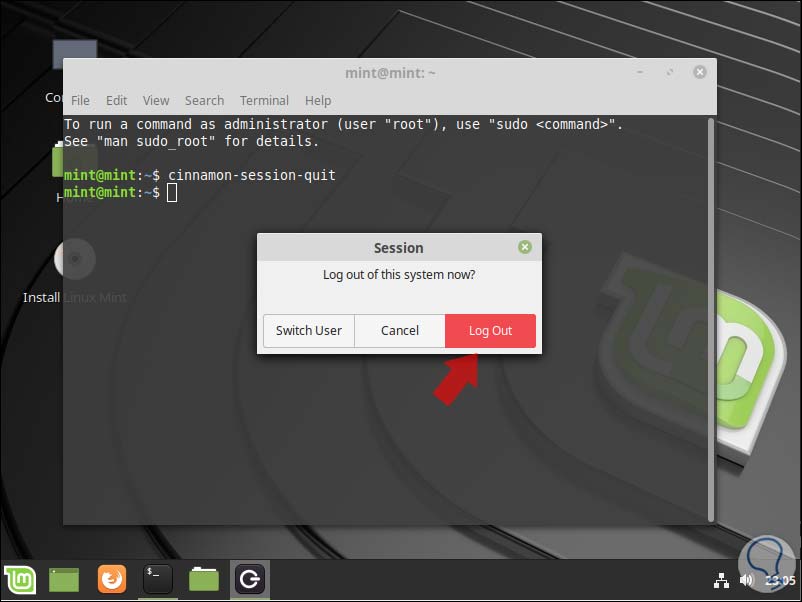This screenshot has height=602, width=802.
Task: Open the File menu in the terminal
Action: click(x=80, y=101)
